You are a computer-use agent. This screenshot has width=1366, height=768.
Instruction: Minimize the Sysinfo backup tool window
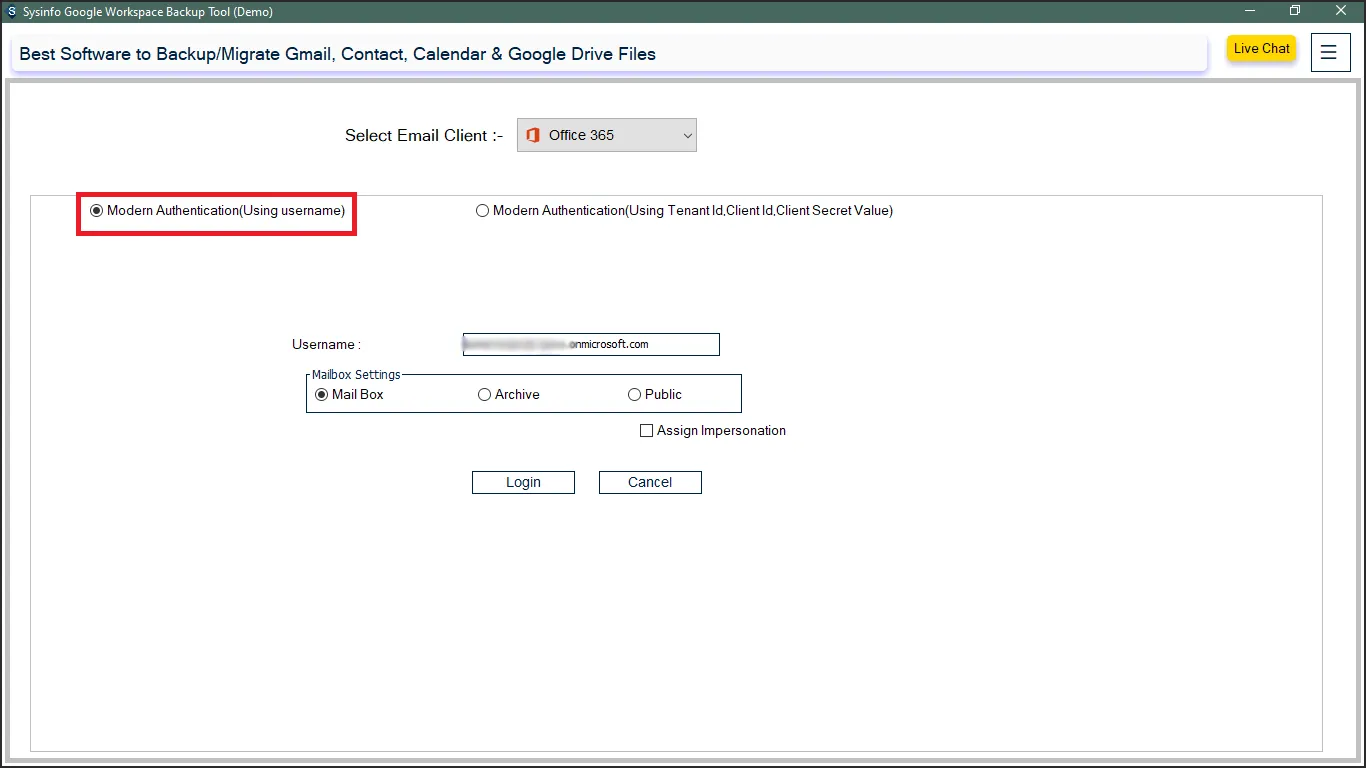[1250, 11]
